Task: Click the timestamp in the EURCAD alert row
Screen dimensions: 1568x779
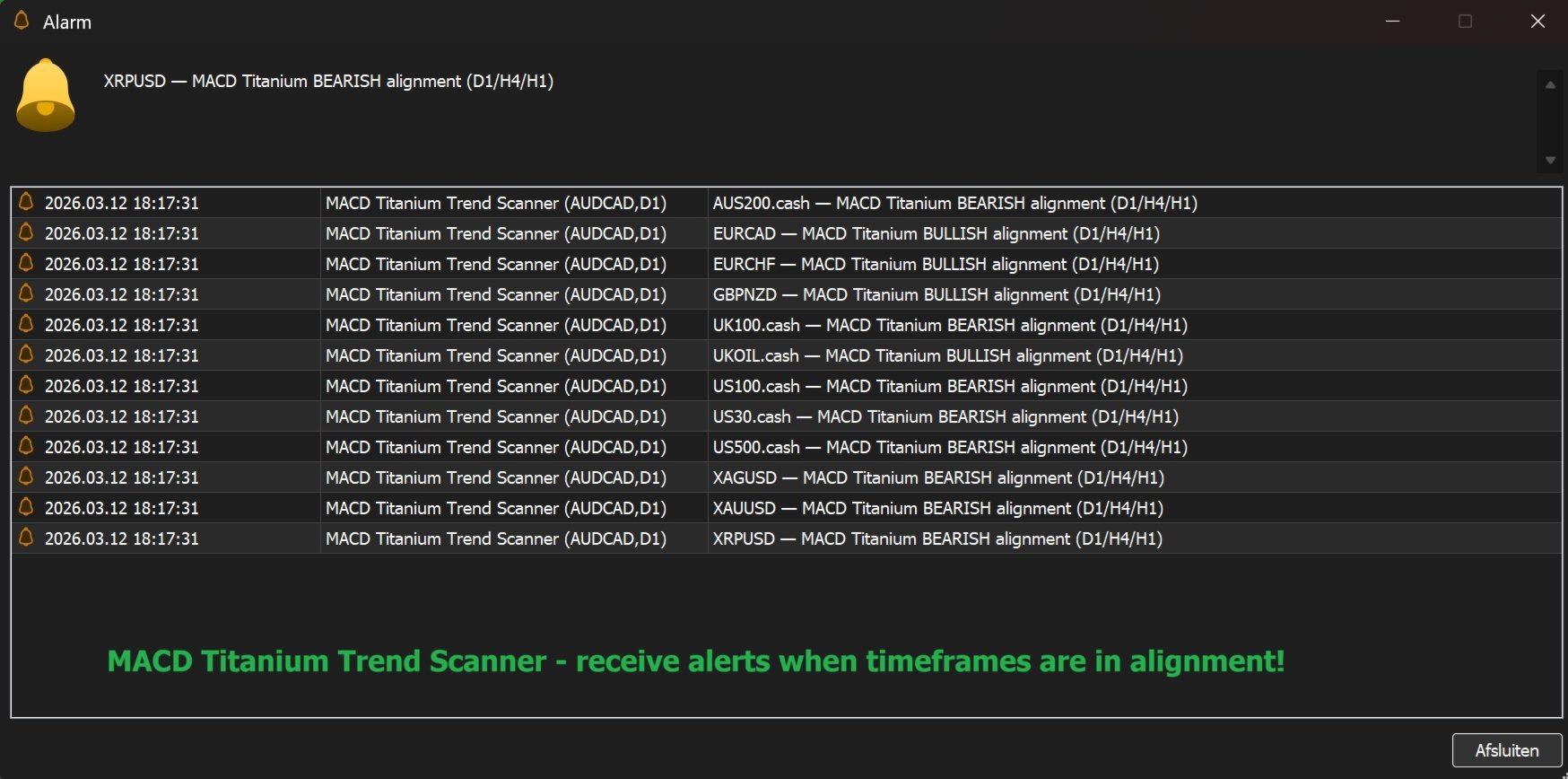Action: pos(122,233)
